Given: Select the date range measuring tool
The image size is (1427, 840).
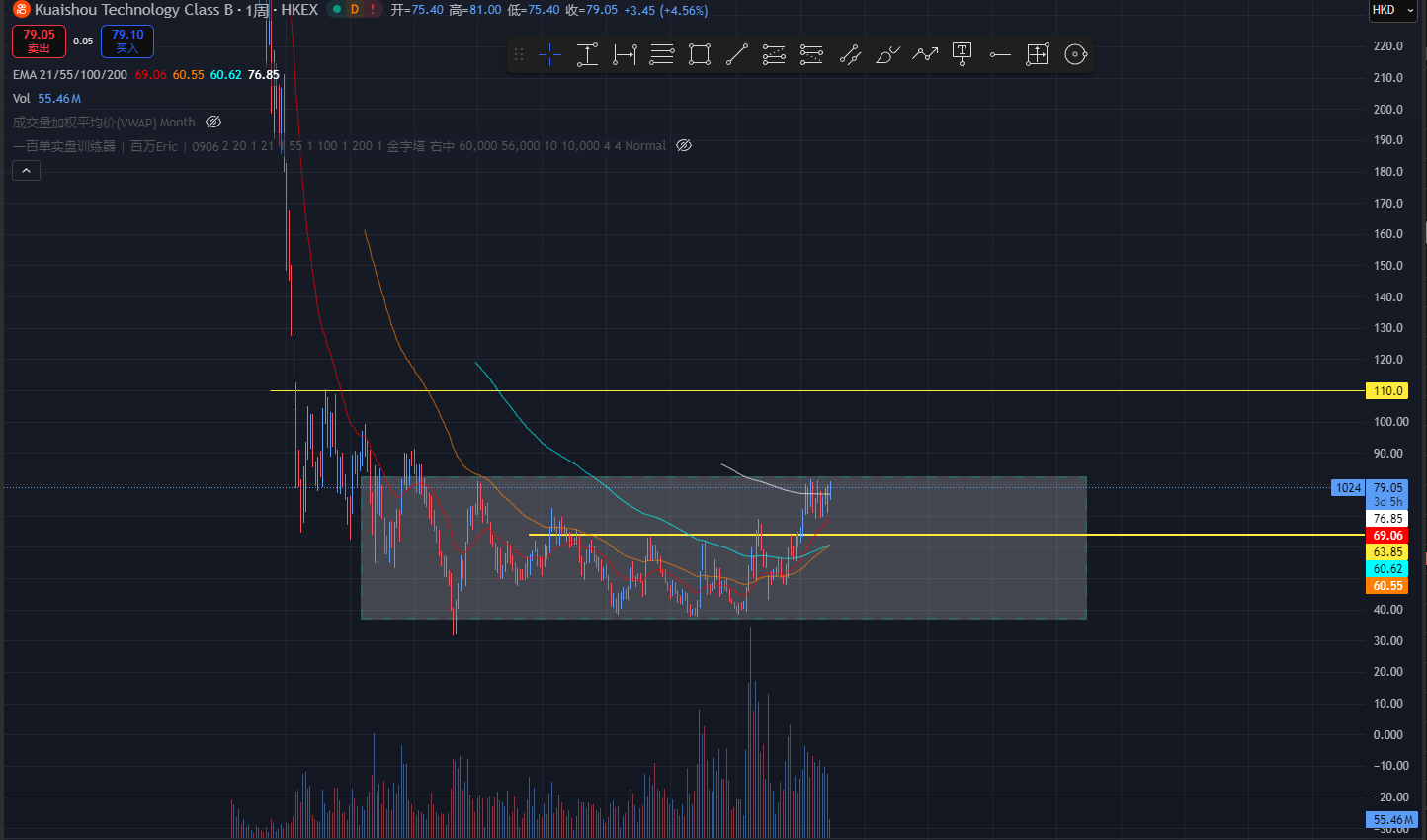Looking at the screenshot, I should coord(625,55).
